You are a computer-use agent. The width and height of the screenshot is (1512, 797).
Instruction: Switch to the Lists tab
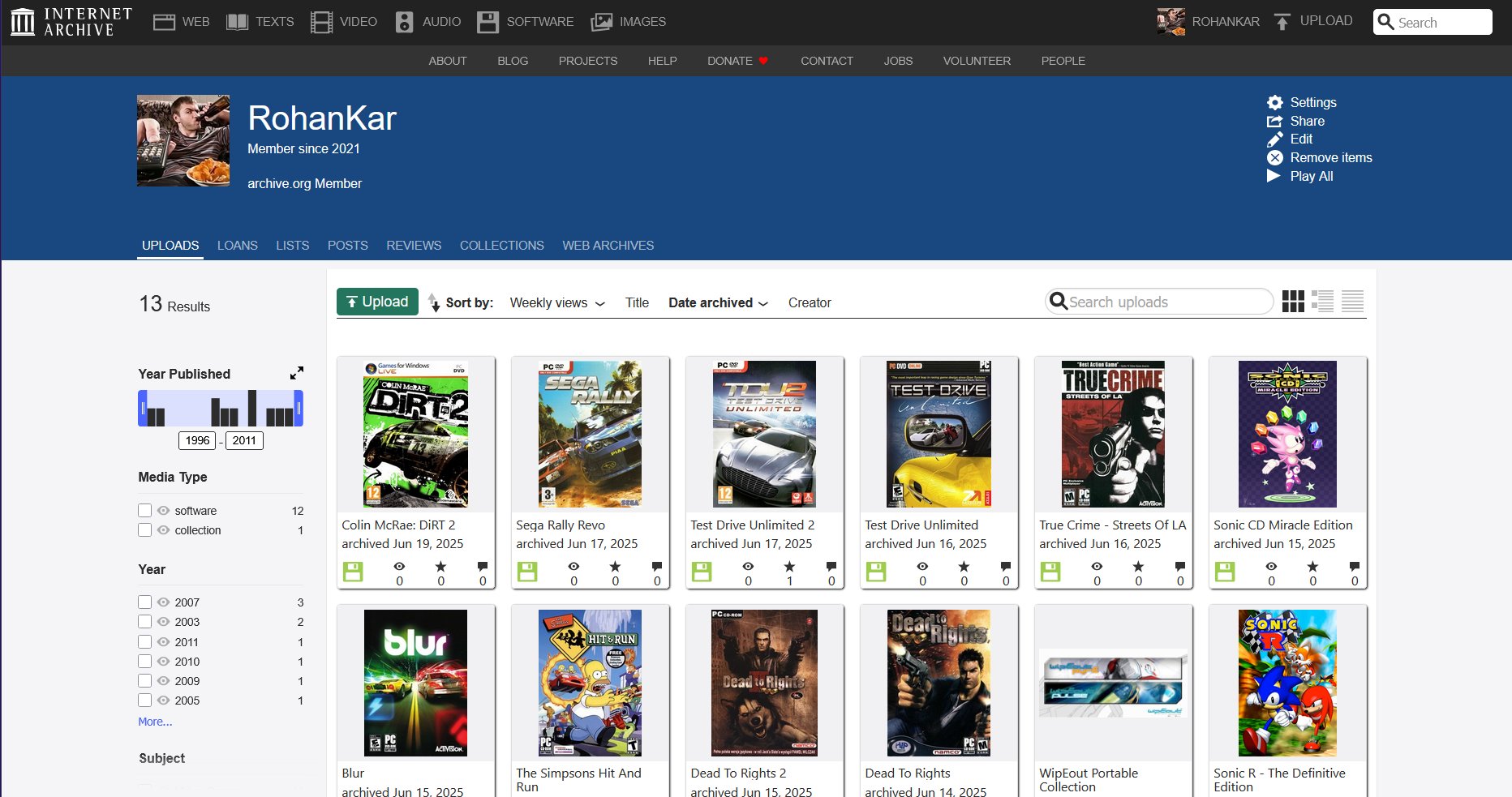click(x=293, y=245)
